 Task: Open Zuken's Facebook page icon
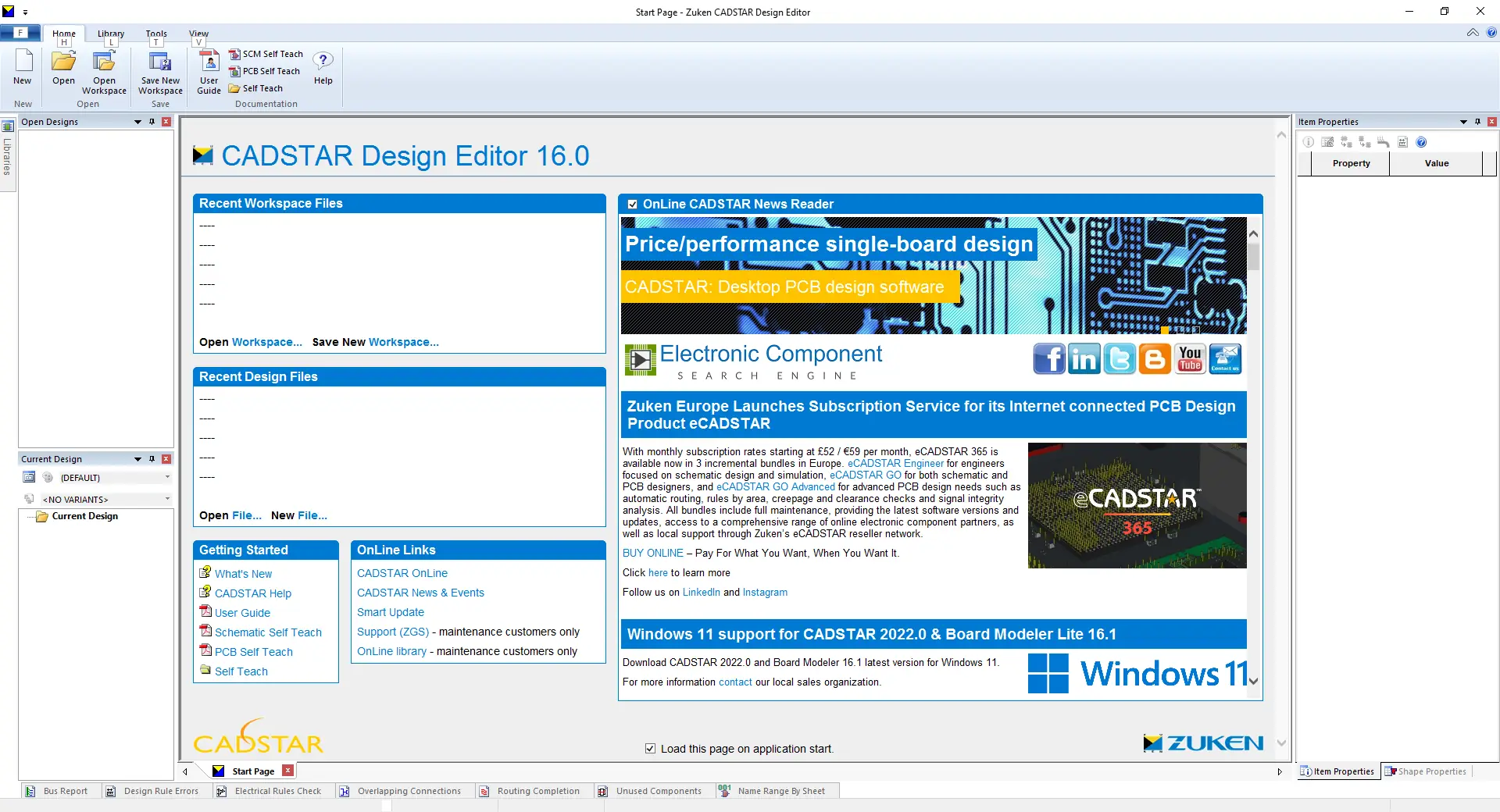[x=1048, y=359]
